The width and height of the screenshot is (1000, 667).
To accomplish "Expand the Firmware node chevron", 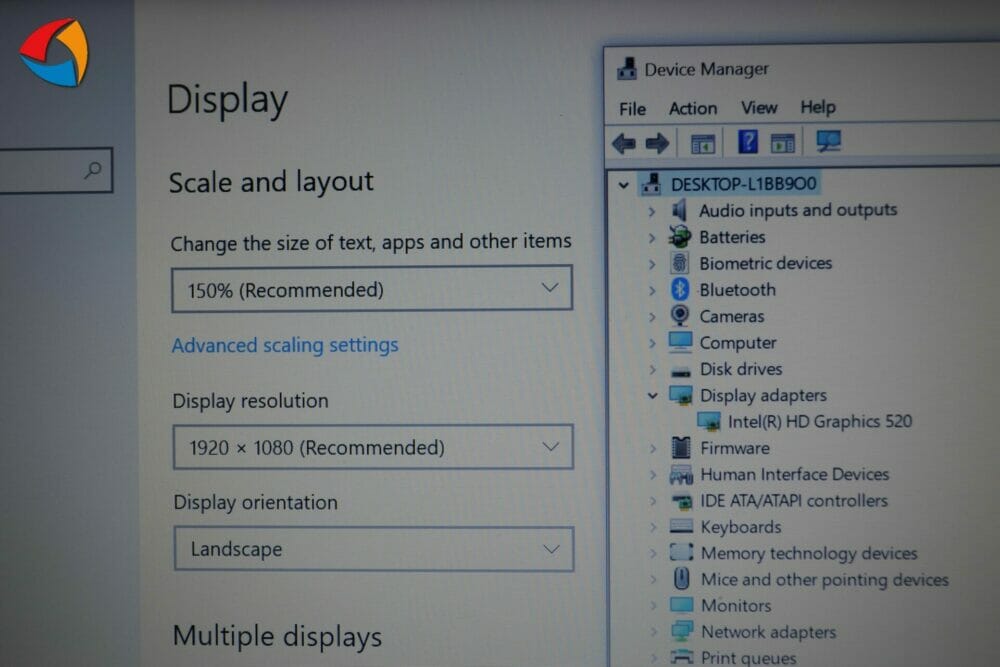I will 653,449.
